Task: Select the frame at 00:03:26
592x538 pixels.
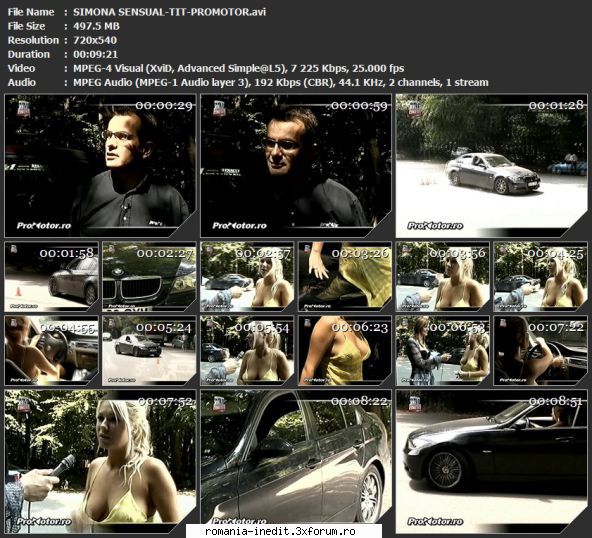Action: click(x=345, y=277)
